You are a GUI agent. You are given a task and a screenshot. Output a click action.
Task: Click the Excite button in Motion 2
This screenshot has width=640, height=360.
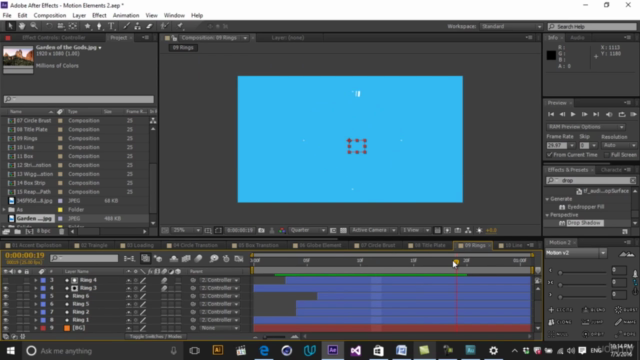click(561, 310)
